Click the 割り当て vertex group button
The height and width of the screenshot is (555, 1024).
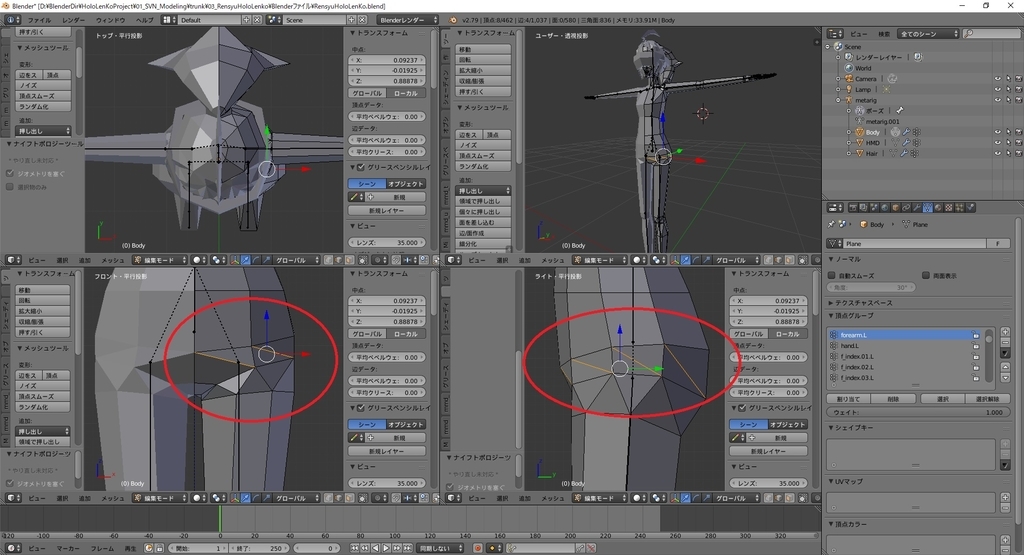click(848, 399)
